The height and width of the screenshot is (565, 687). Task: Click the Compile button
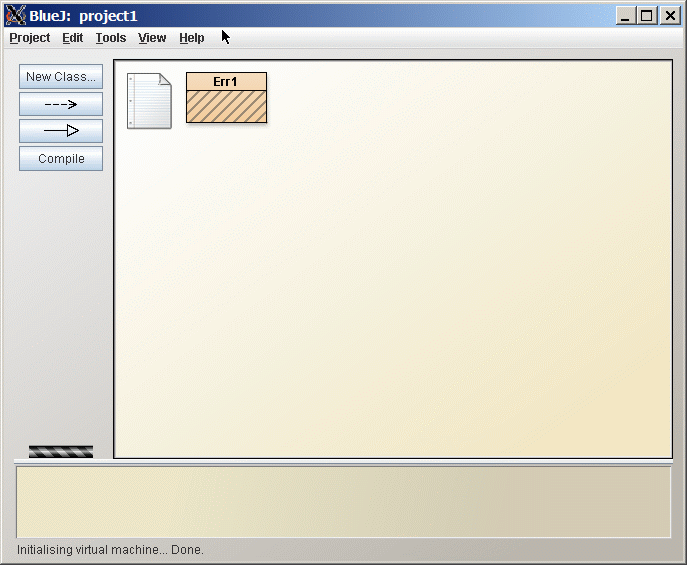click(61, 159)
